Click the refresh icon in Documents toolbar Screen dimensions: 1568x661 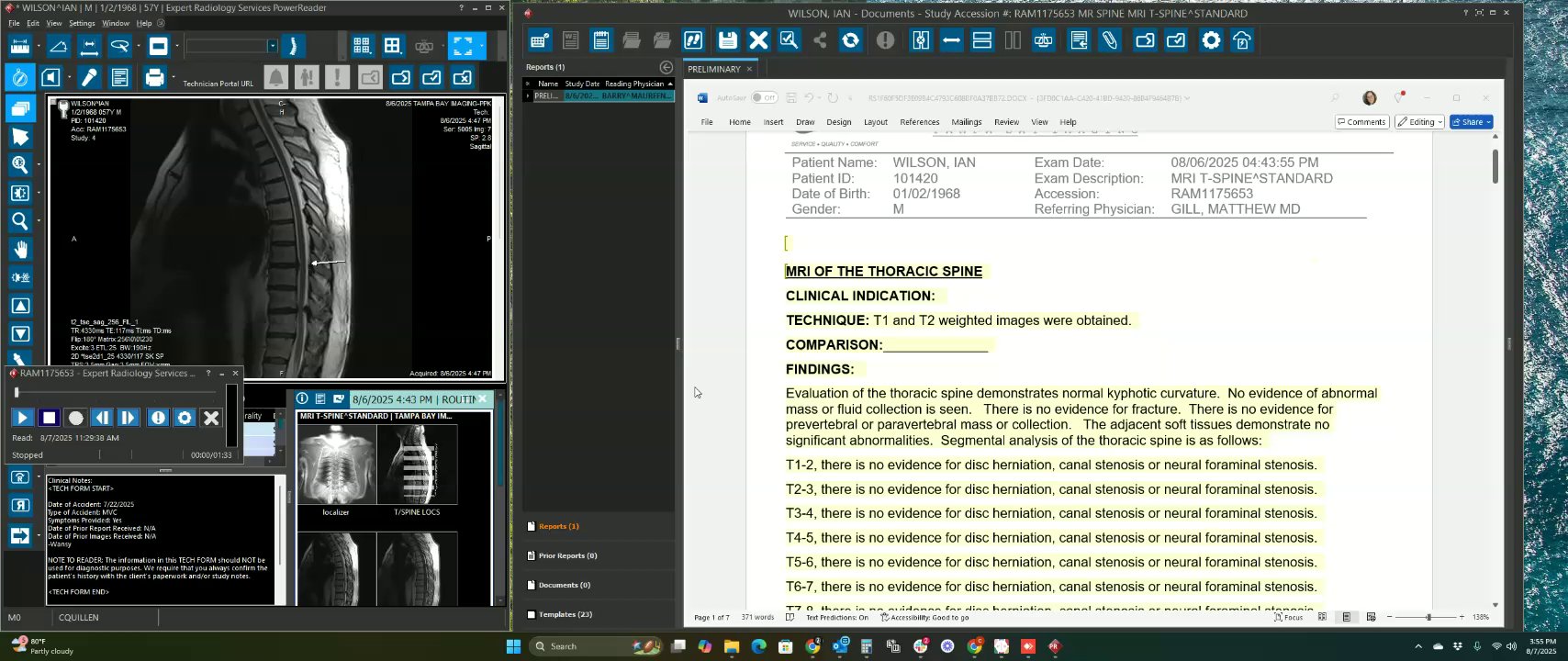[x=851, y=40]
